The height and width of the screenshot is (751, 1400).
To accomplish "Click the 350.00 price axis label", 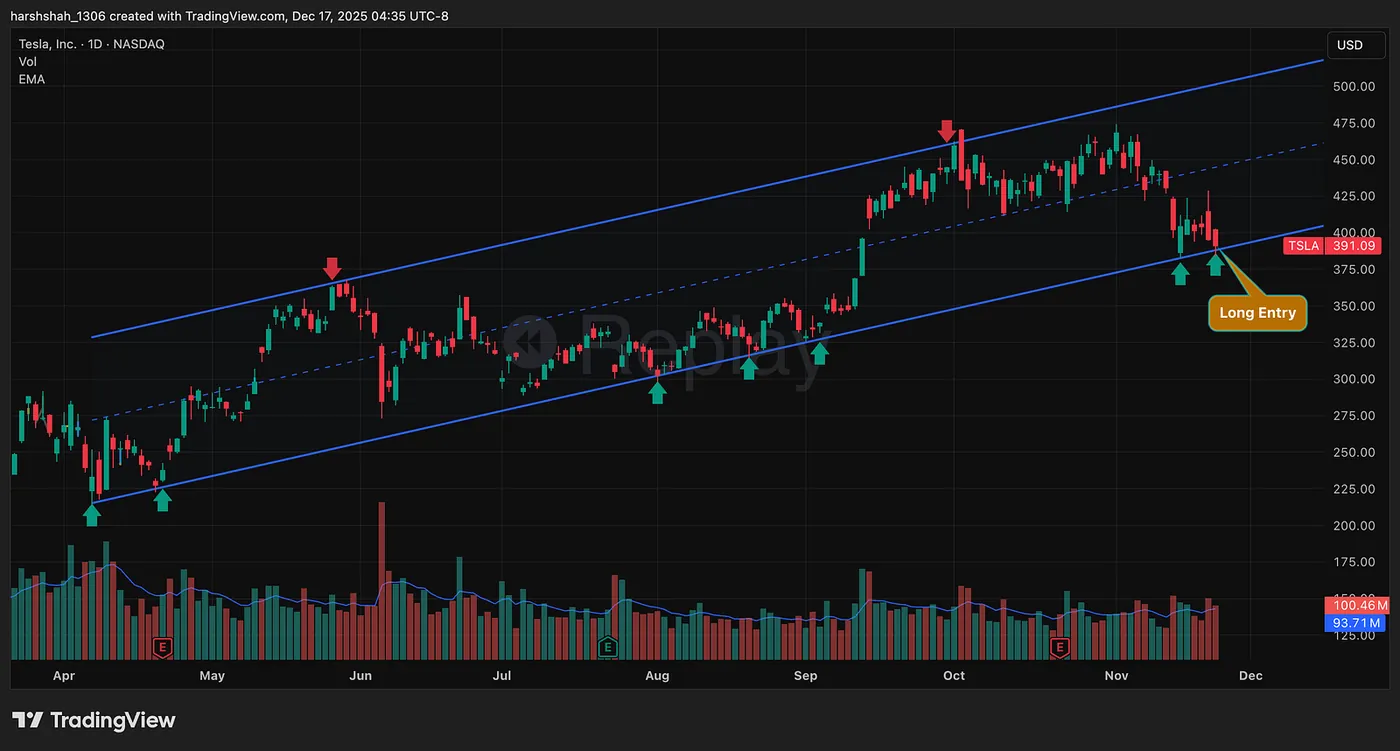I will (1353, 306).
